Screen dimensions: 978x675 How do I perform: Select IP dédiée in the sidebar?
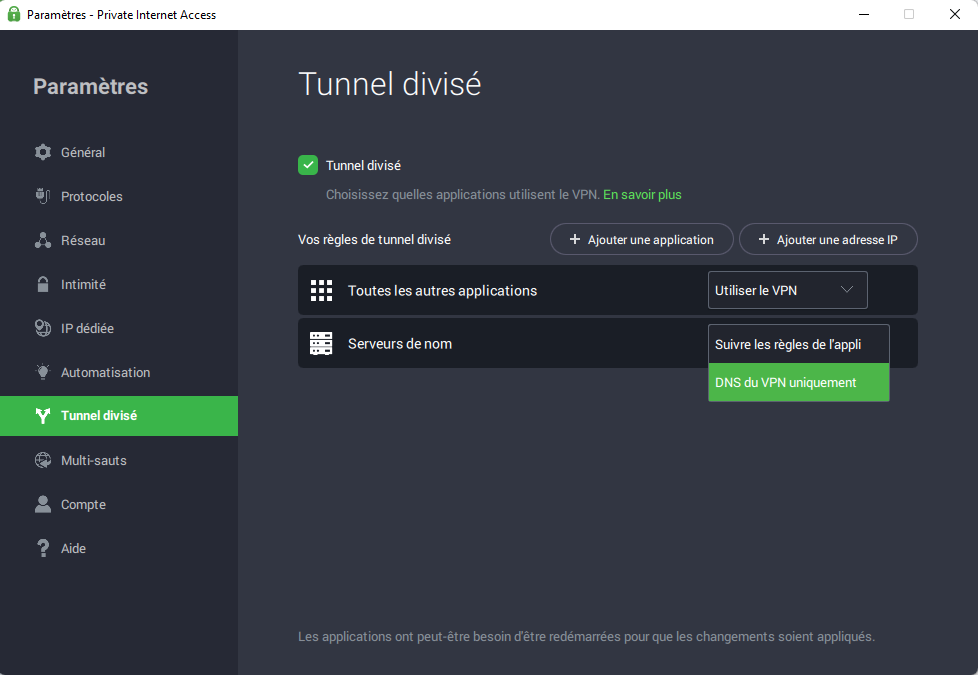click(x=119, y=328)
